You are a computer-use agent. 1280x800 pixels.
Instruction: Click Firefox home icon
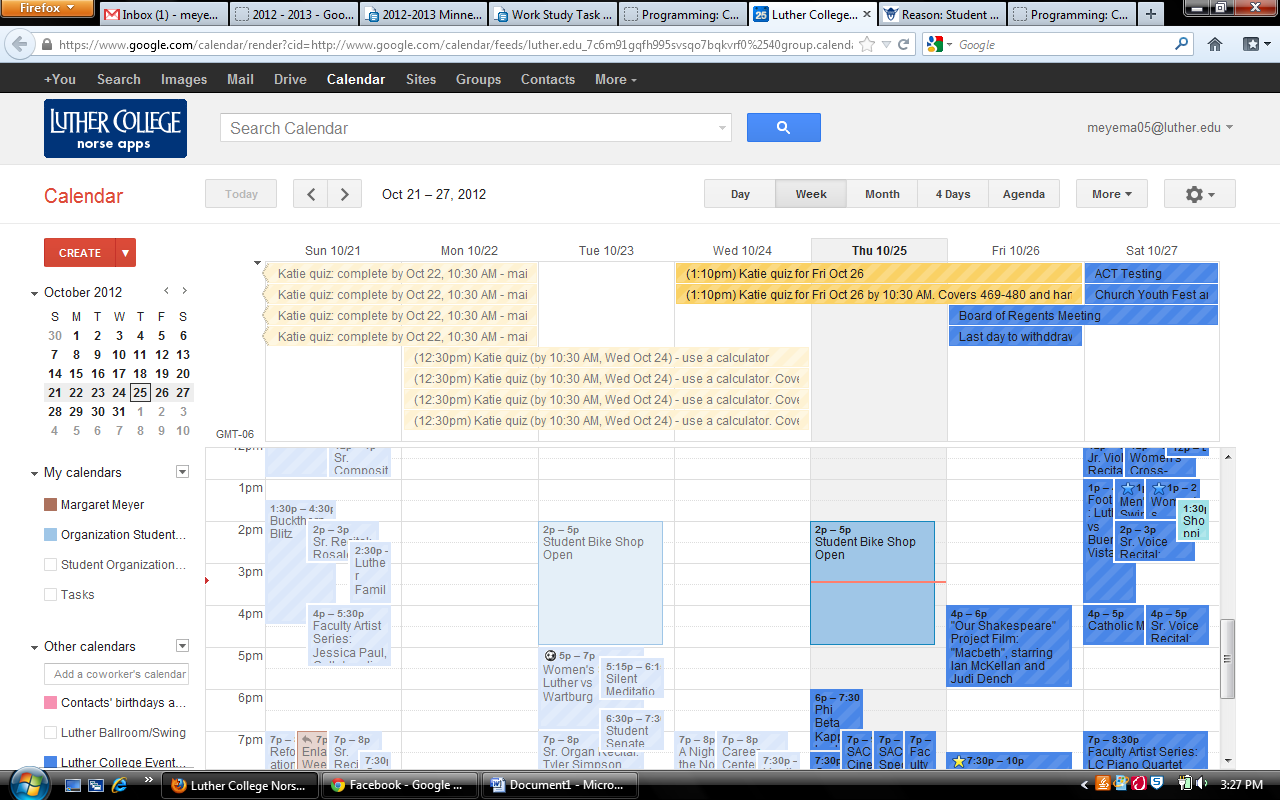[x=1215, y=44]
